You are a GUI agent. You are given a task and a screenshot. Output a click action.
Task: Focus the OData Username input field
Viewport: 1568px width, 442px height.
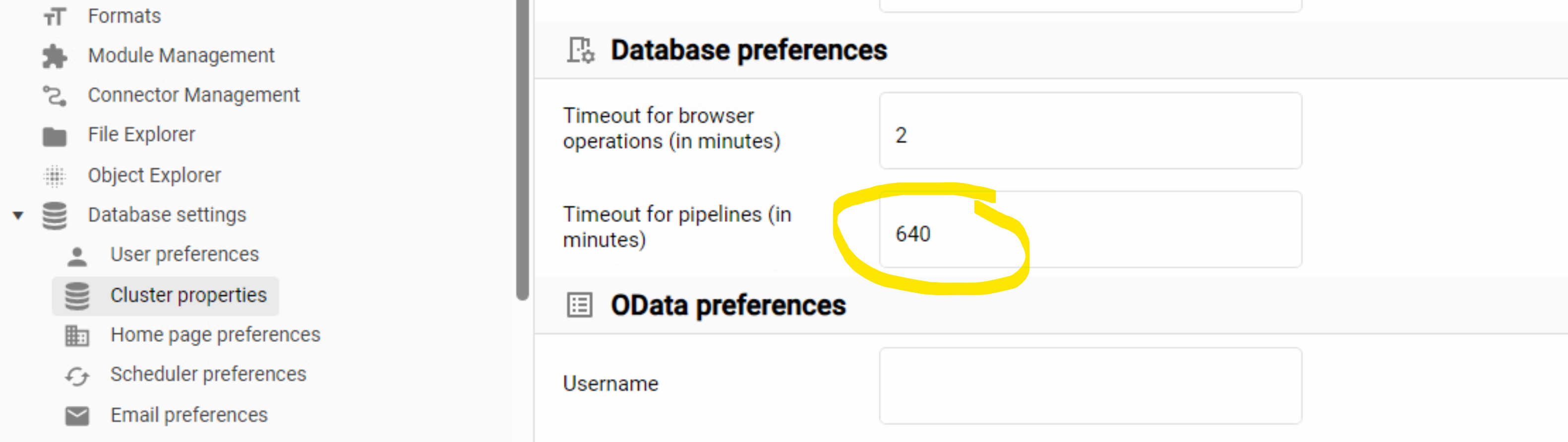[x=1089, y=386]
